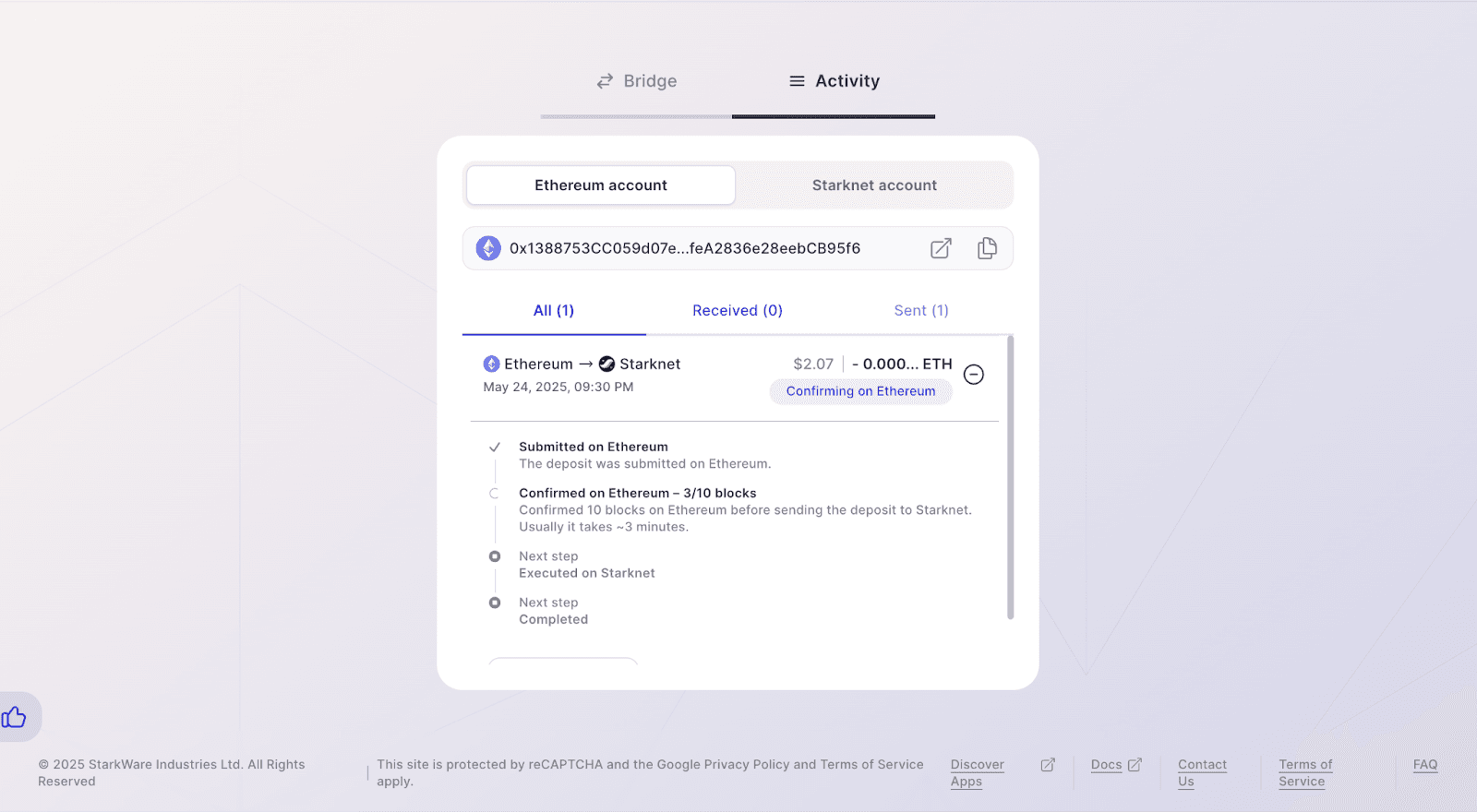Open the FAQ link
The height and width of the screenshot is (812, 1477).
pyautogui.click(x=1425, y=765)
